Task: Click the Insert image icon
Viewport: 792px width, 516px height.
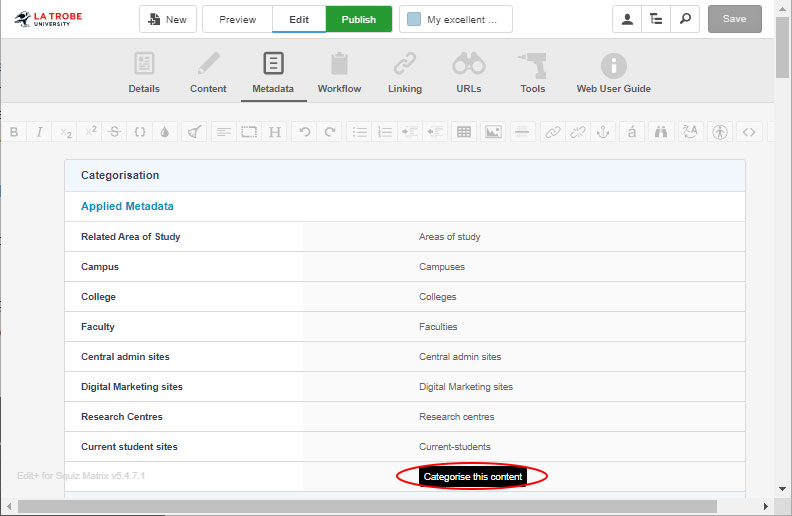Action: pyautogui.click(x=493, y=132)
